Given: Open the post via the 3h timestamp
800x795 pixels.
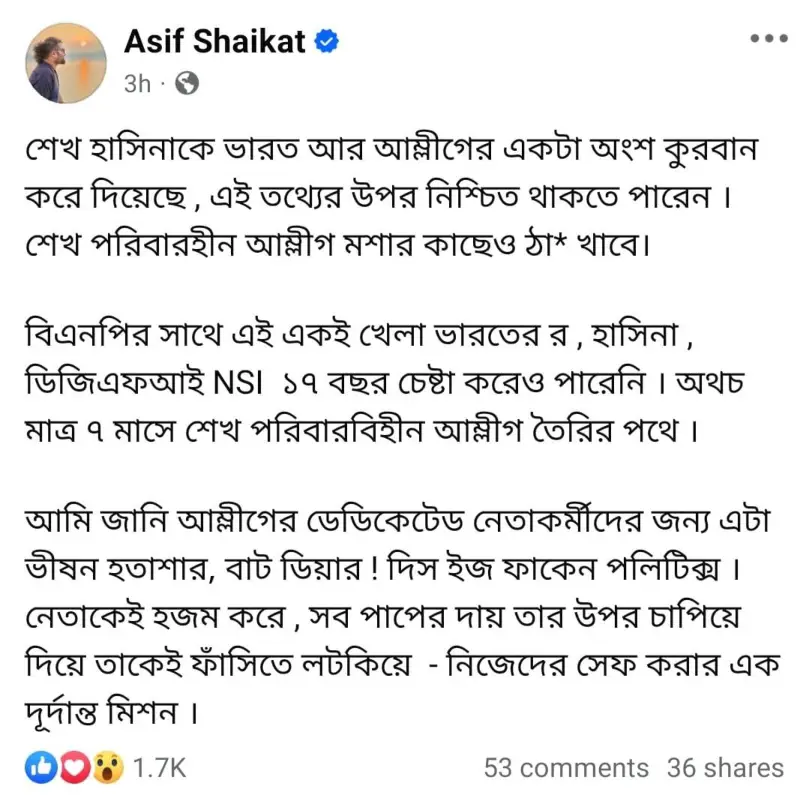Looking at the screenshot, I should 137,83.
